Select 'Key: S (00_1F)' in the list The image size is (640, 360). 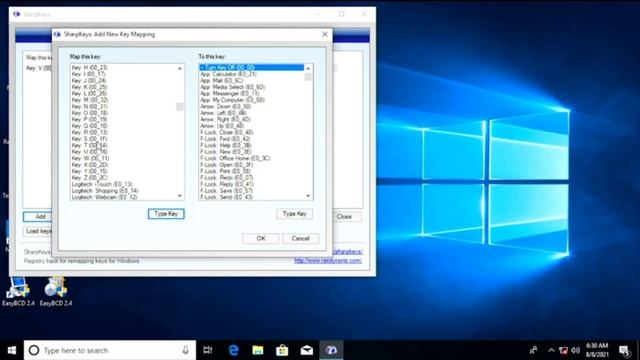coord(89,139)
